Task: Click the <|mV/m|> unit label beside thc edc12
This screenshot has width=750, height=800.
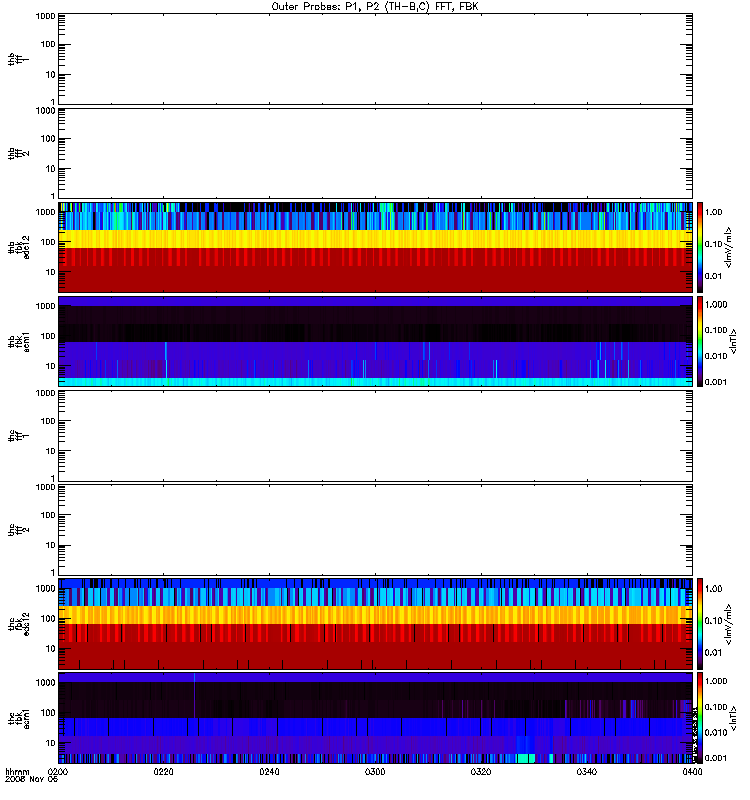Action: [x=729, y=624]
